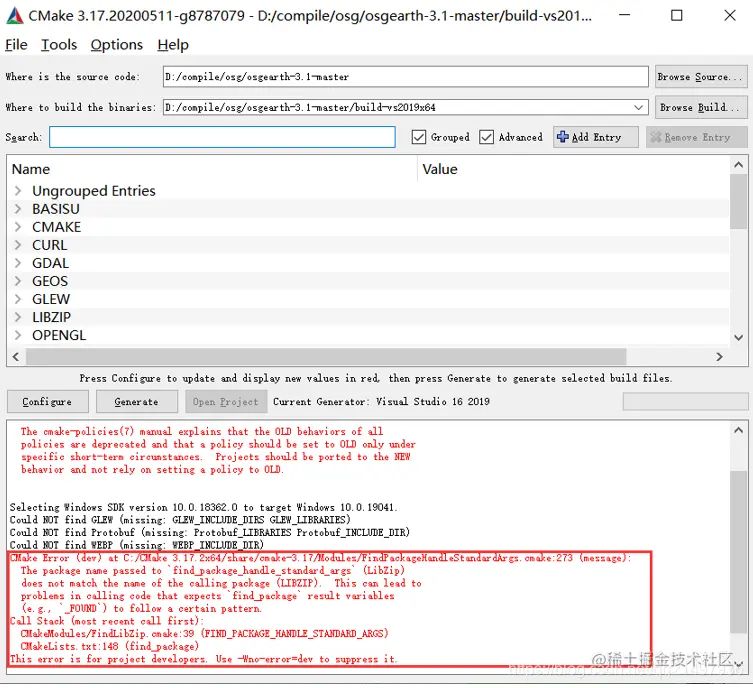Click the Generate button
Image resolution: width=753 pixels, height=688 pixels.
click(x=136, y=401)
